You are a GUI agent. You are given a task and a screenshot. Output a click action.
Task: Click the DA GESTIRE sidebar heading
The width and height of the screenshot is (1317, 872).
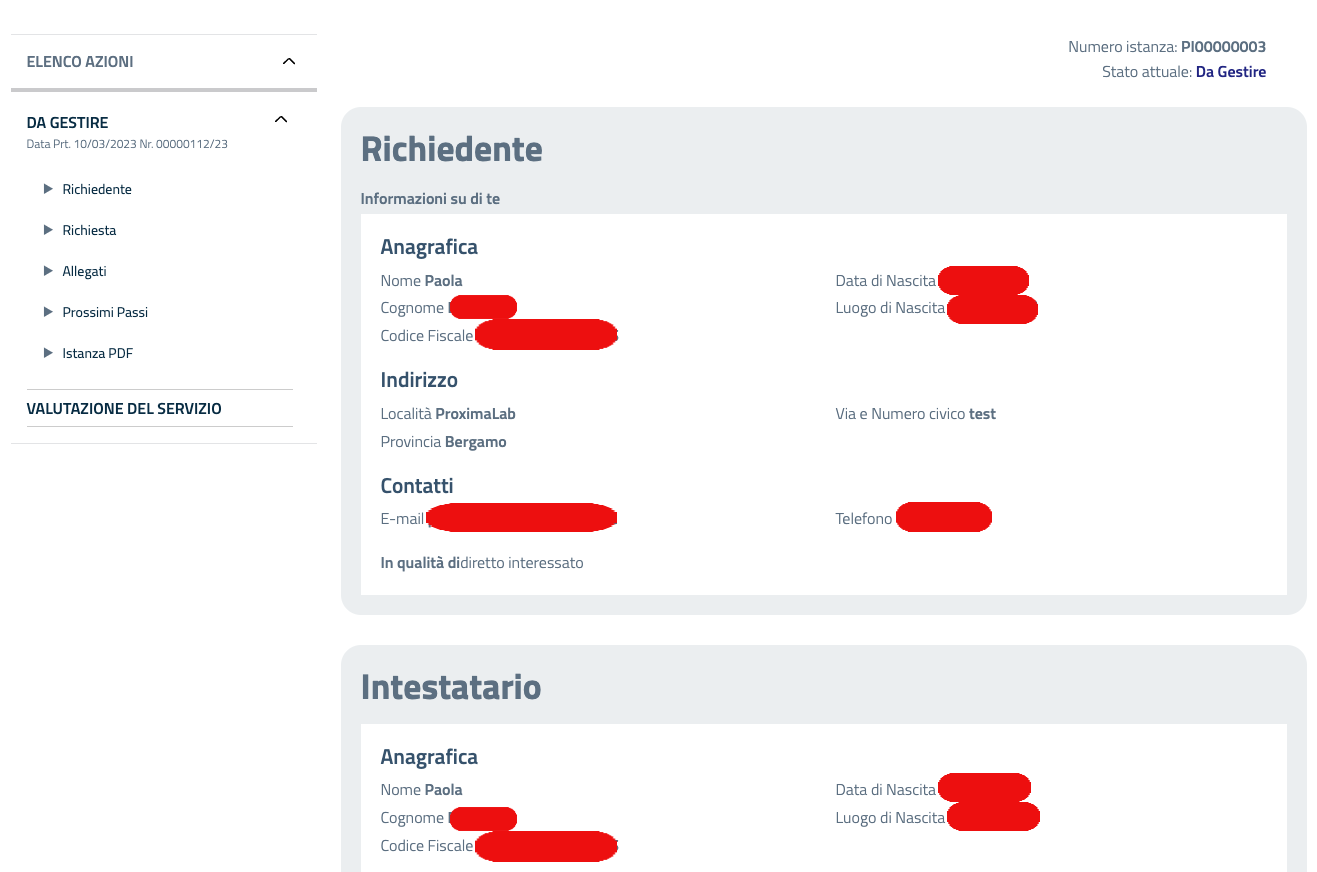pyautogui.click(x=67, y=122)
